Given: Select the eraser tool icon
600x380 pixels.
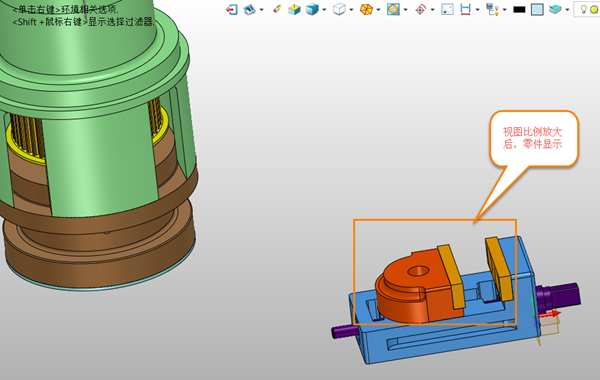Looking at the screenshot, I should (277, 9).
